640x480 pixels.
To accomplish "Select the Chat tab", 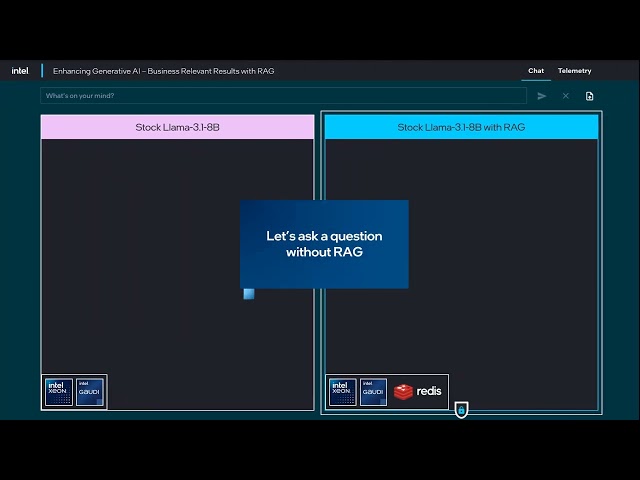I will coord(536,71).
